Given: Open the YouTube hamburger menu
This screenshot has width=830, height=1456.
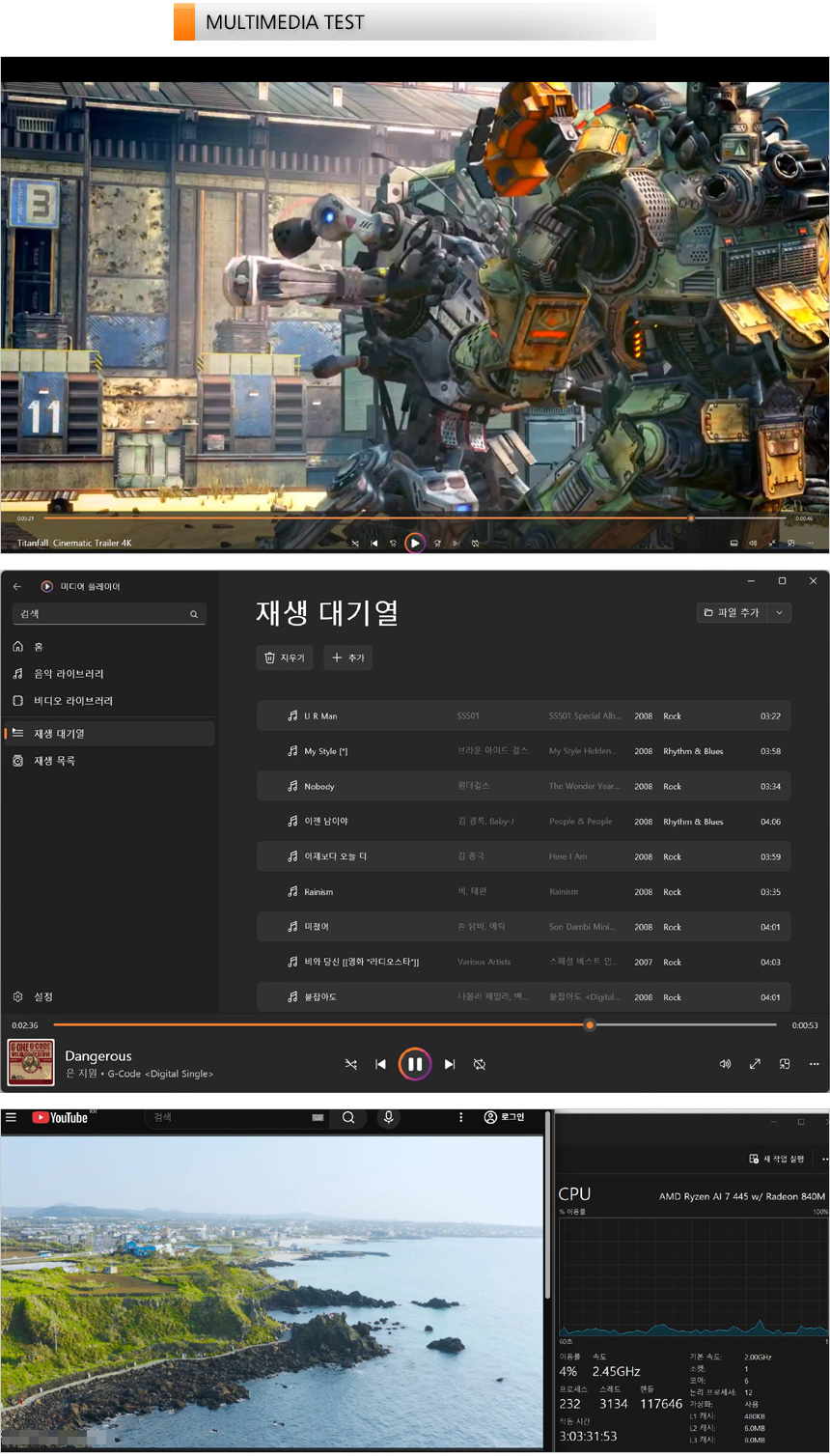Looking at the screenshot, I should pyautogui.click(x=12, y=1117).
